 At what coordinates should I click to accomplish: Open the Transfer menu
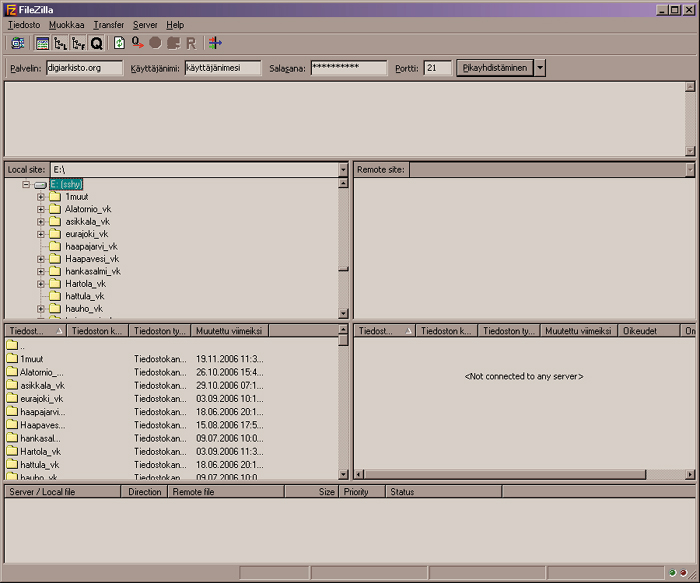[x=108, y=25]
